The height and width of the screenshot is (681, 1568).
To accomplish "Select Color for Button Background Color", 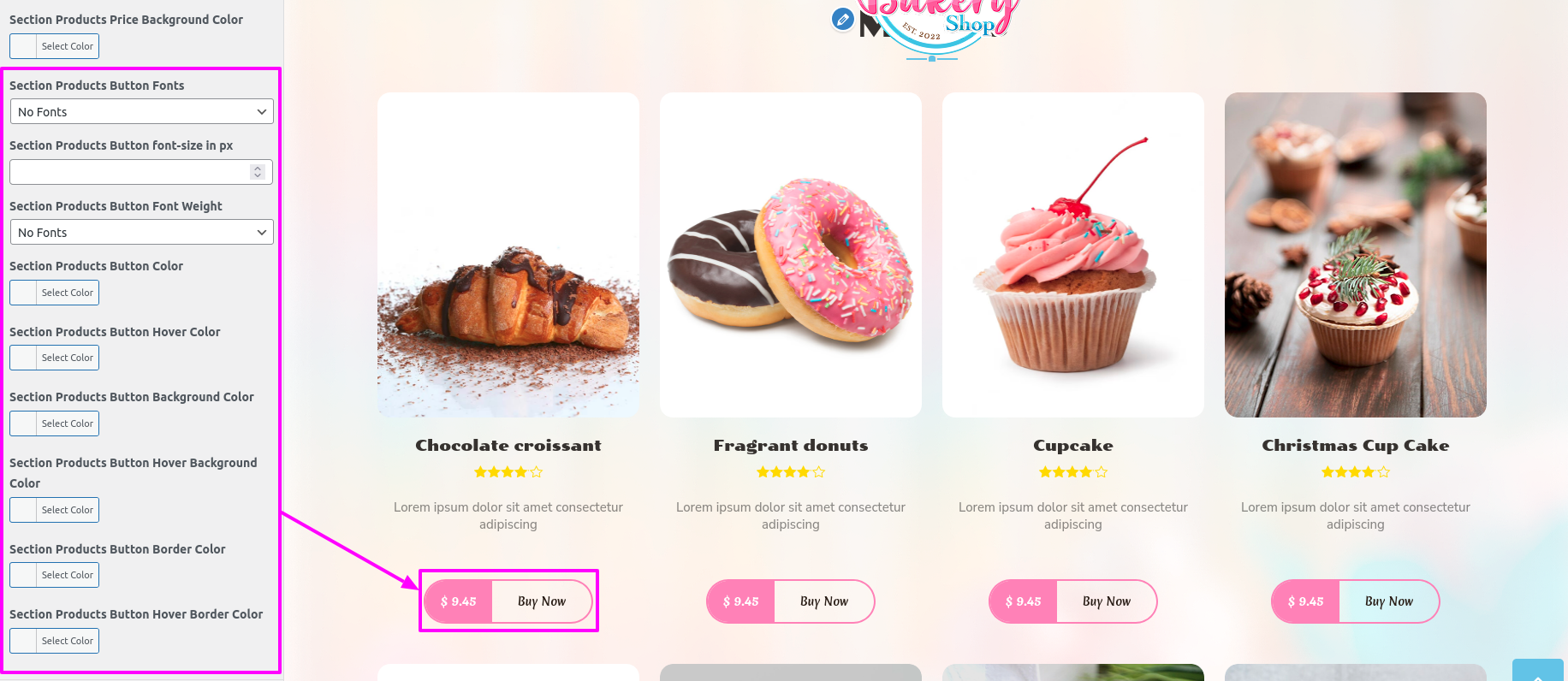I will click(x=54, y=423).
